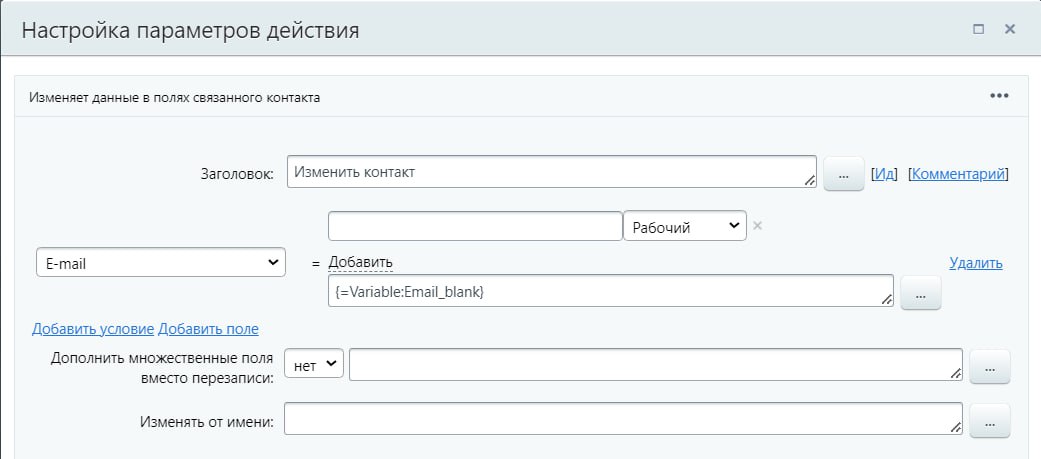Viewport: 1041px width, 459px height.
Task: Click the empty email input next to Рабочий
Action: (475, 226)
